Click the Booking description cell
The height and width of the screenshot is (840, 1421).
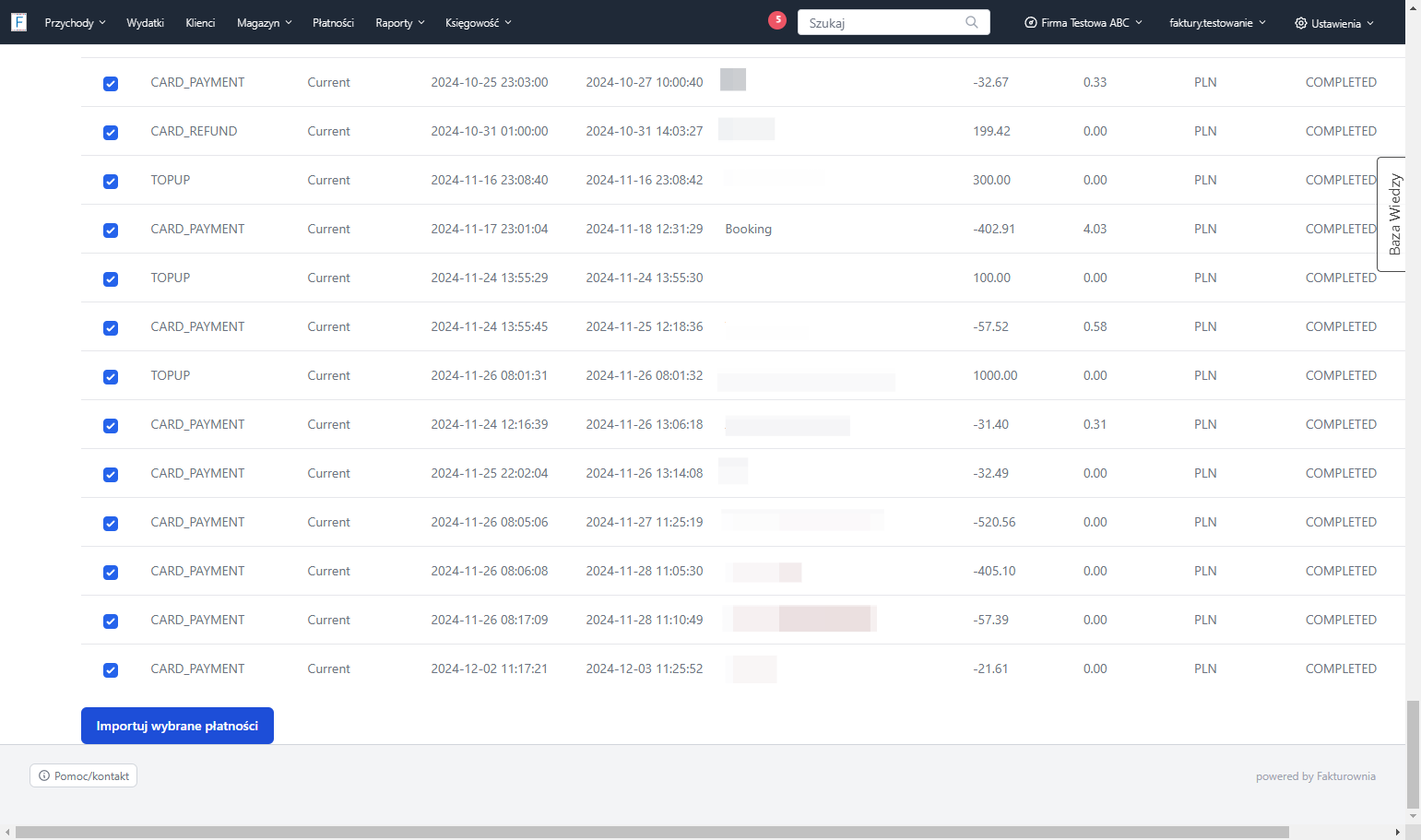click(748, 229)
